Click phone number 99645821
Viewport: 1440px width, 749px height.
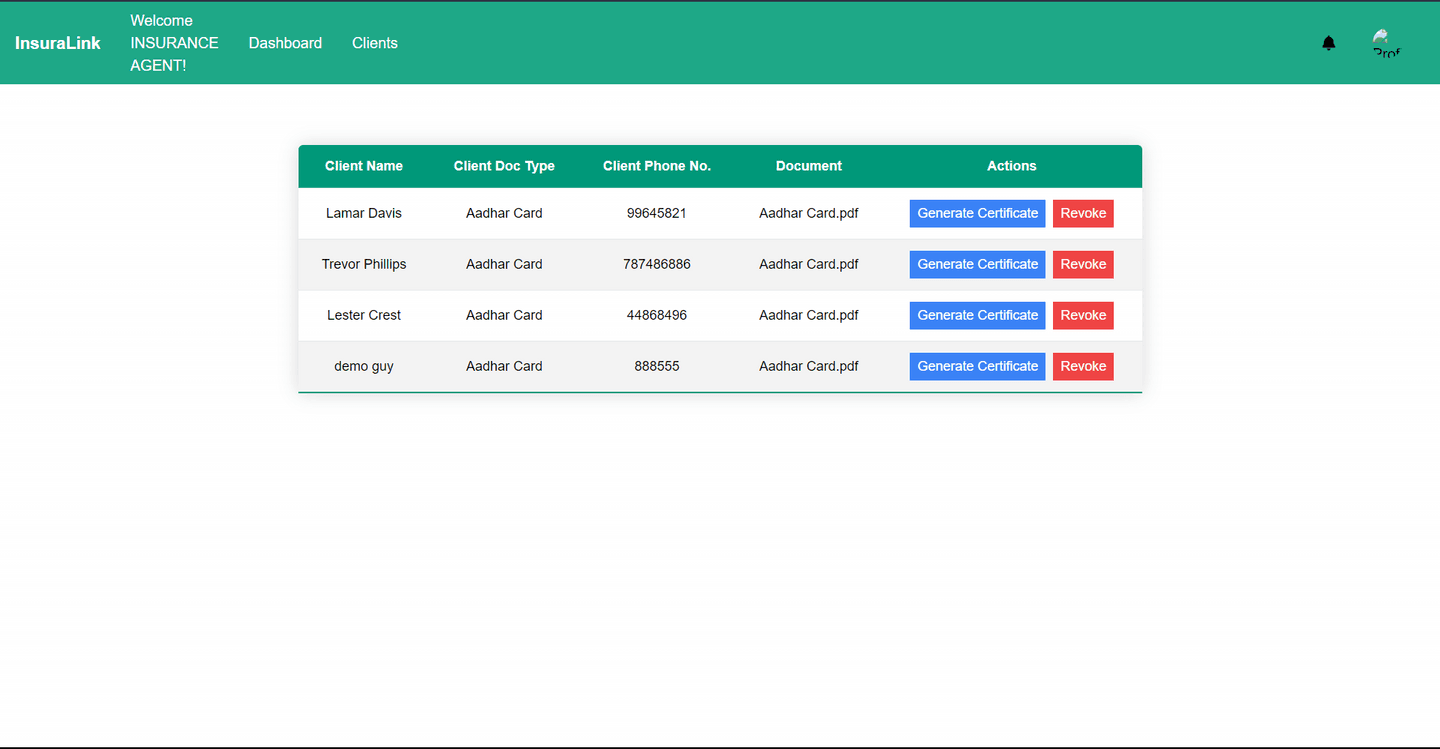pyautogui.click(x=657, y=213)
